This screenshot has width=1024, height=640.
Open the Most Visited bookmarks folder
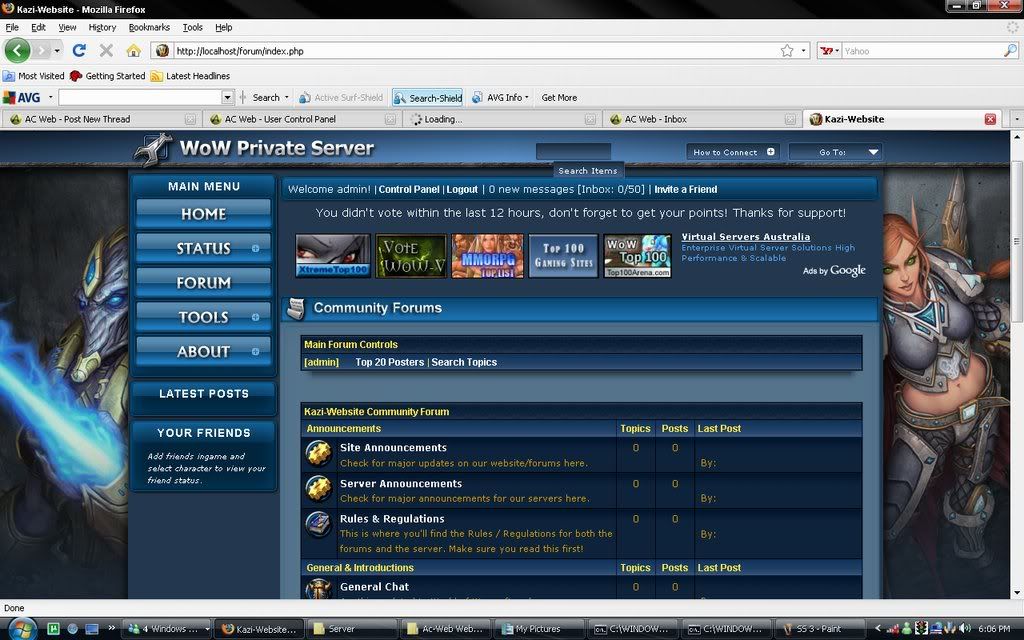click(x=33, y=76)
